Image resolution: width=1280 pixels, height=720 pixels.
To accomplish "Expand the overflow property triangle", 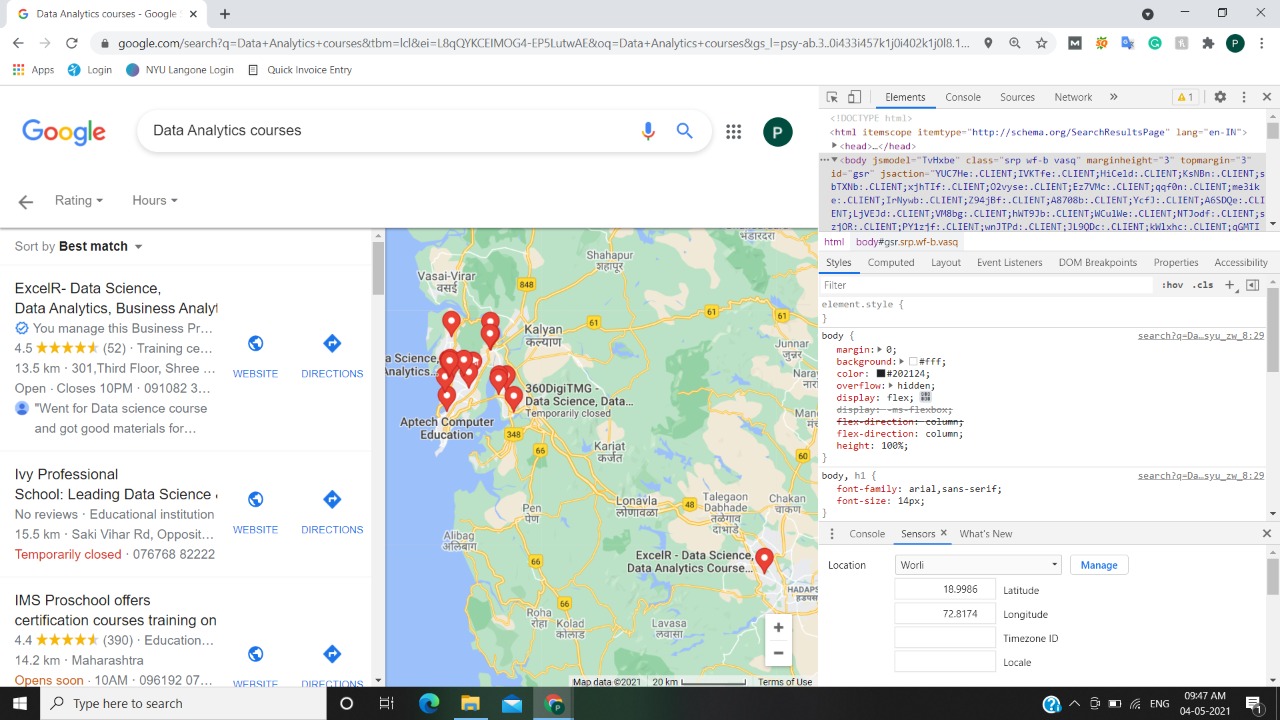I will 889,386.
